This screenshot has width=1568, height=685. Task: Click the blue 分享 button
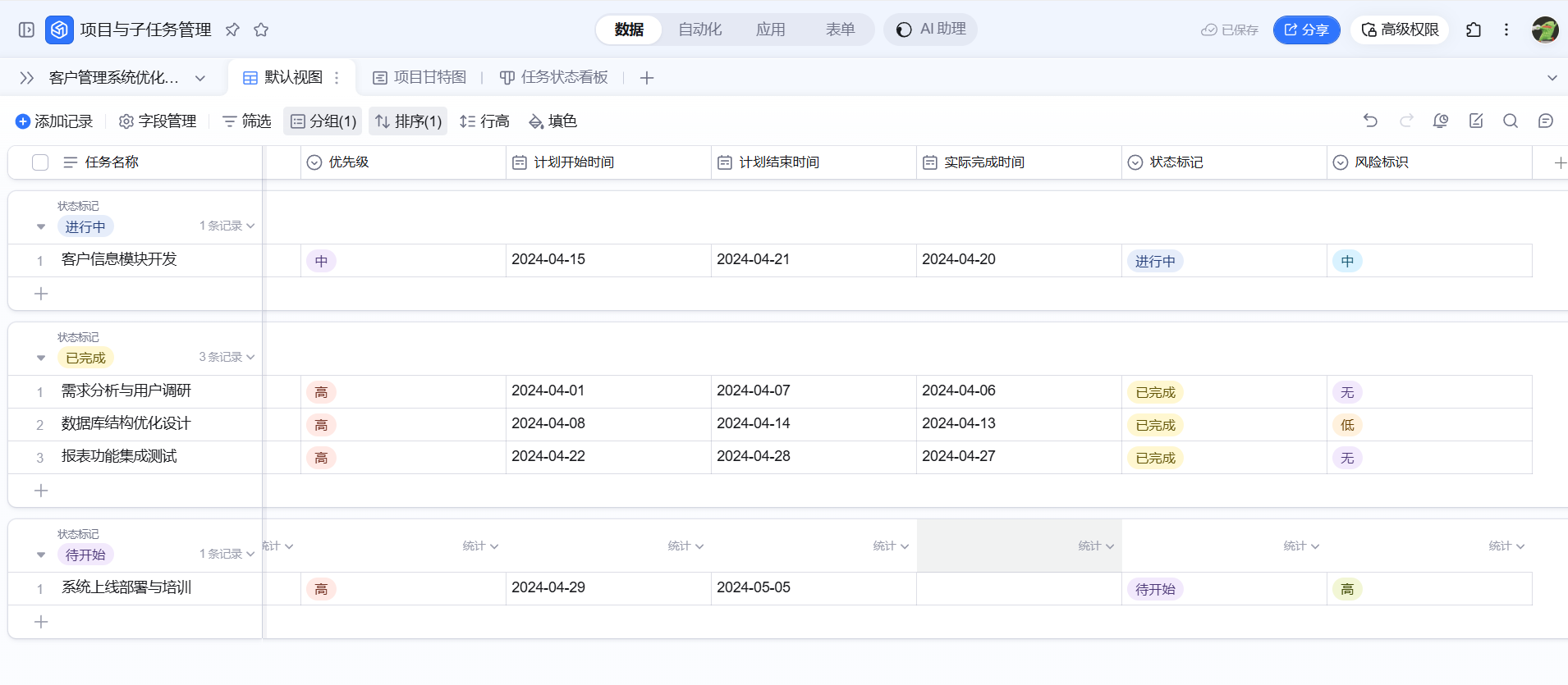[x=1306, y=30]
